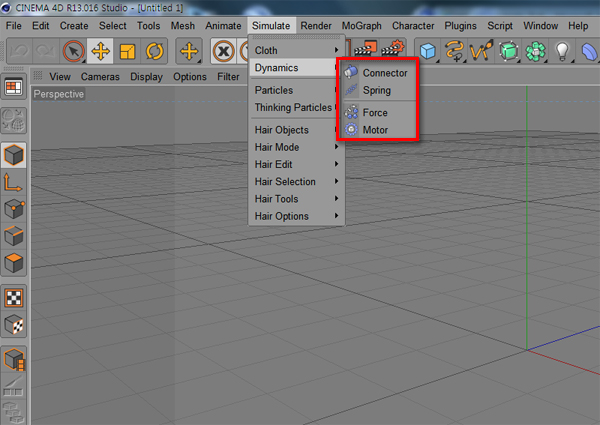
Task: Expand the Particles submenu
Action: click(293, 90)
